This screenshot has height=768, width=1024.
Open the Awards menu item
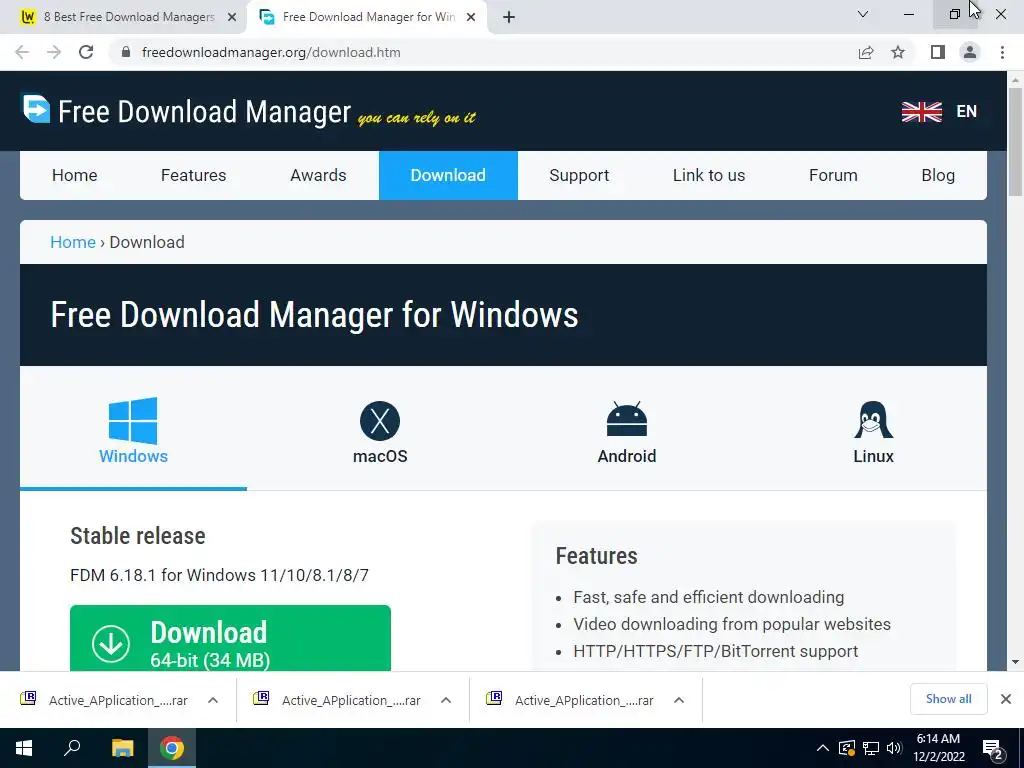click(318, 175)
